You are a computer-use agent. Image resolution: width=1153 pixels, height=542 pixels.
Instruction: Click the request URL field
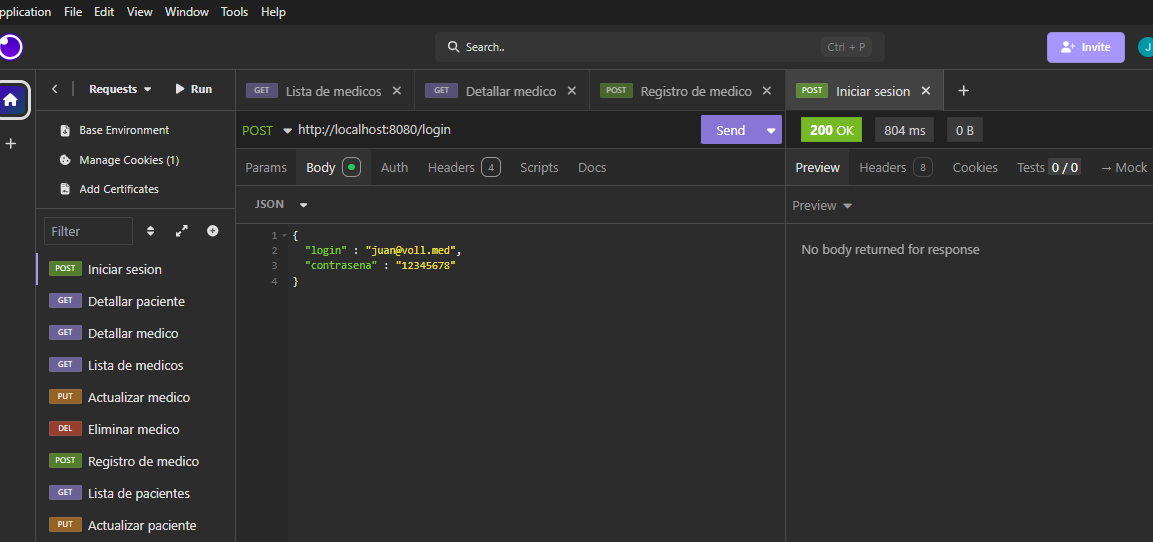[495, 130]
